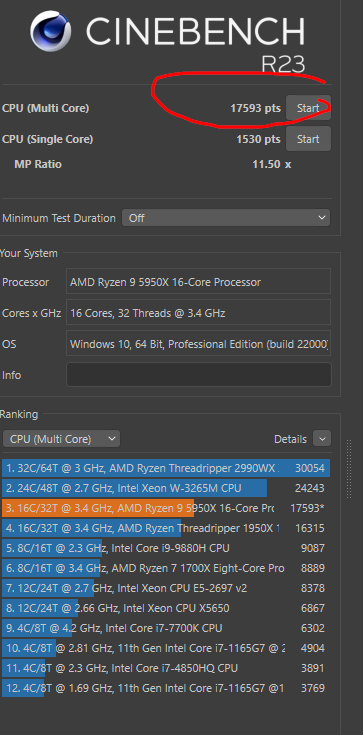Screen dimensions: 363x735
Task: Start the CPU Single Core benchmark
Action: [x=308, y=139]
